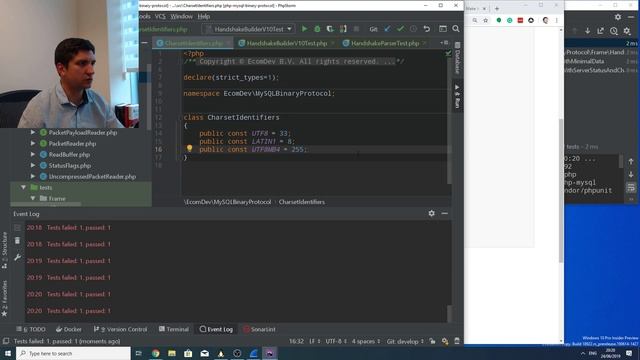640x360 pixels.
Task: Open run configuration HandshakeBuilderV10Test dropdown
Action: 249,29
